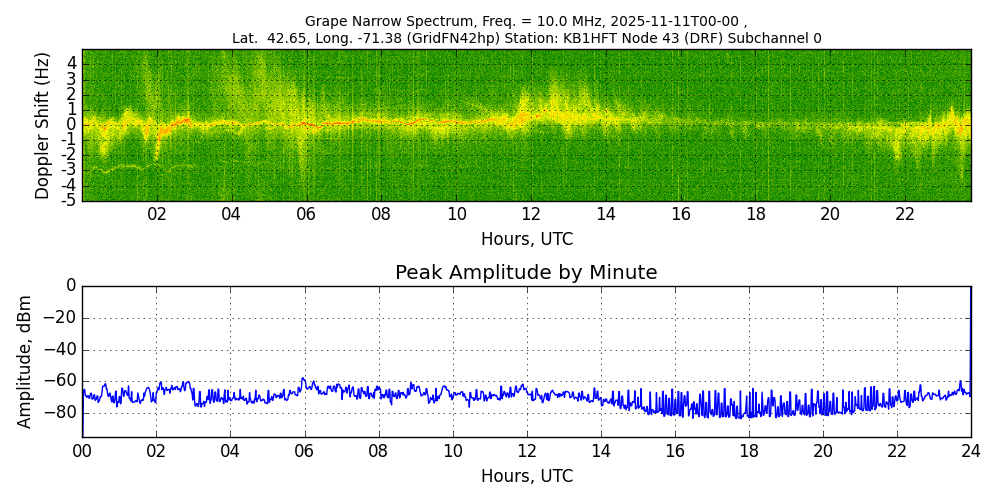The width and height of the screenshot is (1000, 500).
Task: Click the -80 dBm tick label
Action: click(62, 412)
